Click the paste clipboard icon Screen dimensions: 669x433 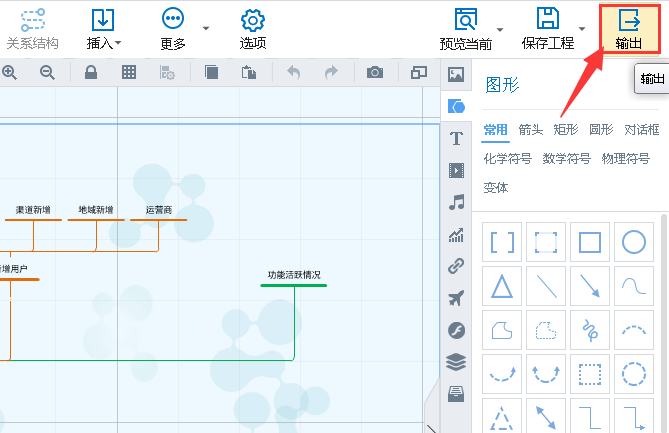(248, 73)
